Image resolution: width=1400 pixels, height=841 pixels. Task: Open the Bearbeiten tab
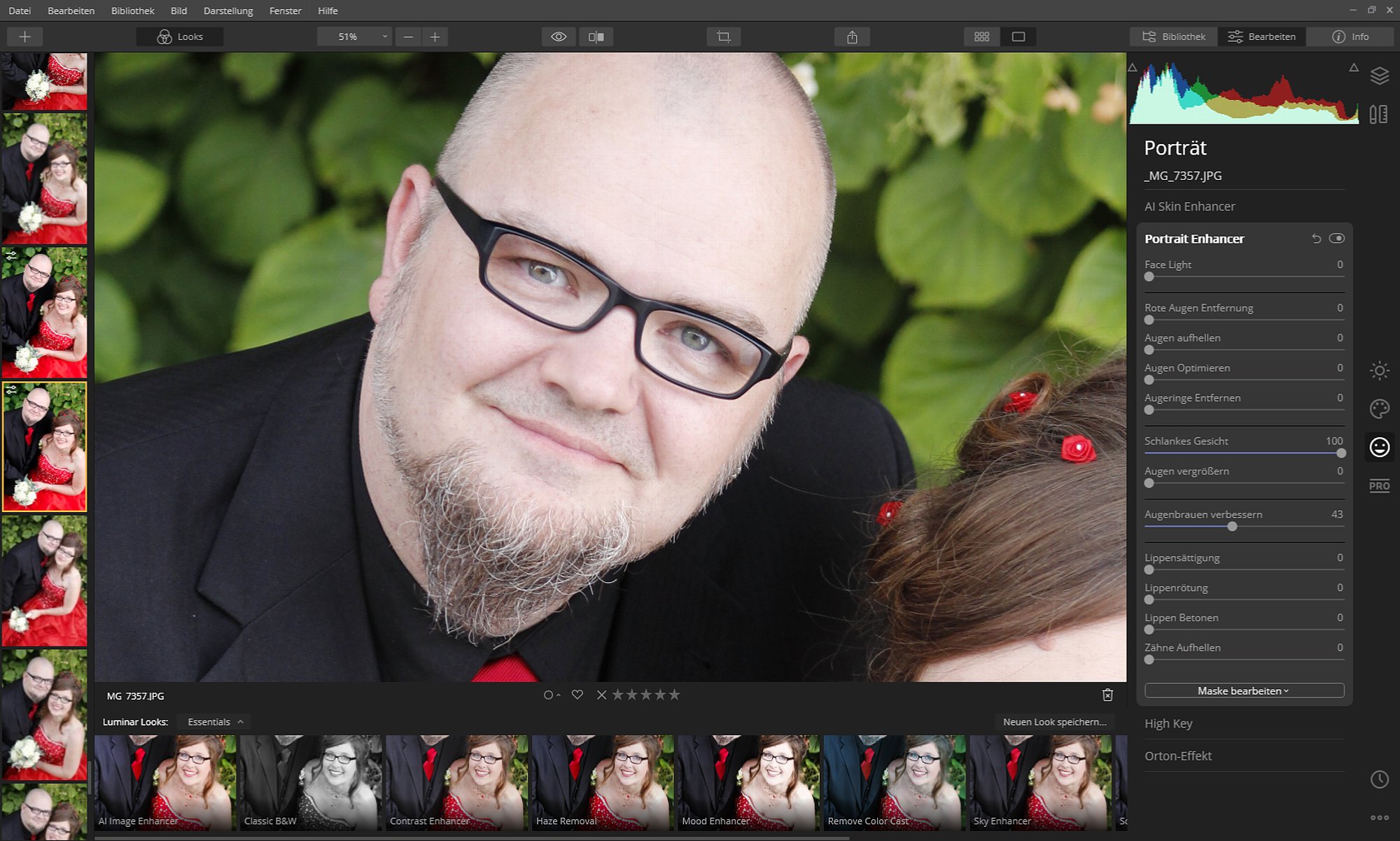pos(1262,36)
